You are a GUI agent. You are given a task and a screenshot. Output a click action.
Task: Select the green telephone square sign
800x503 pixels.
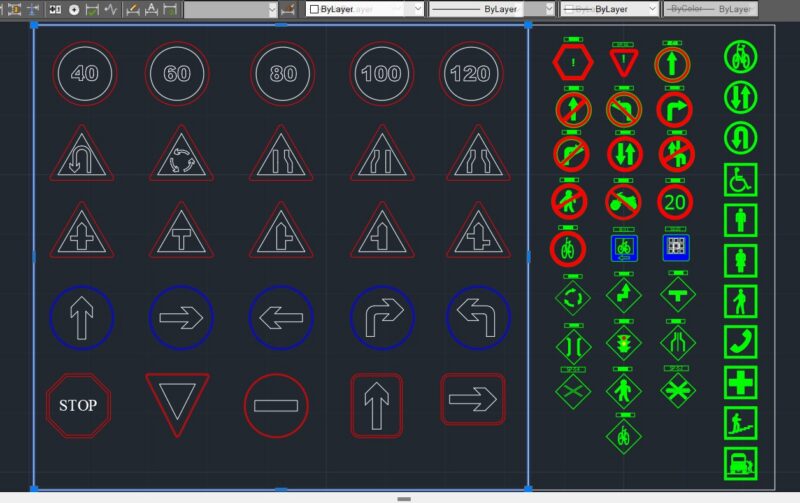pos(740,342)
